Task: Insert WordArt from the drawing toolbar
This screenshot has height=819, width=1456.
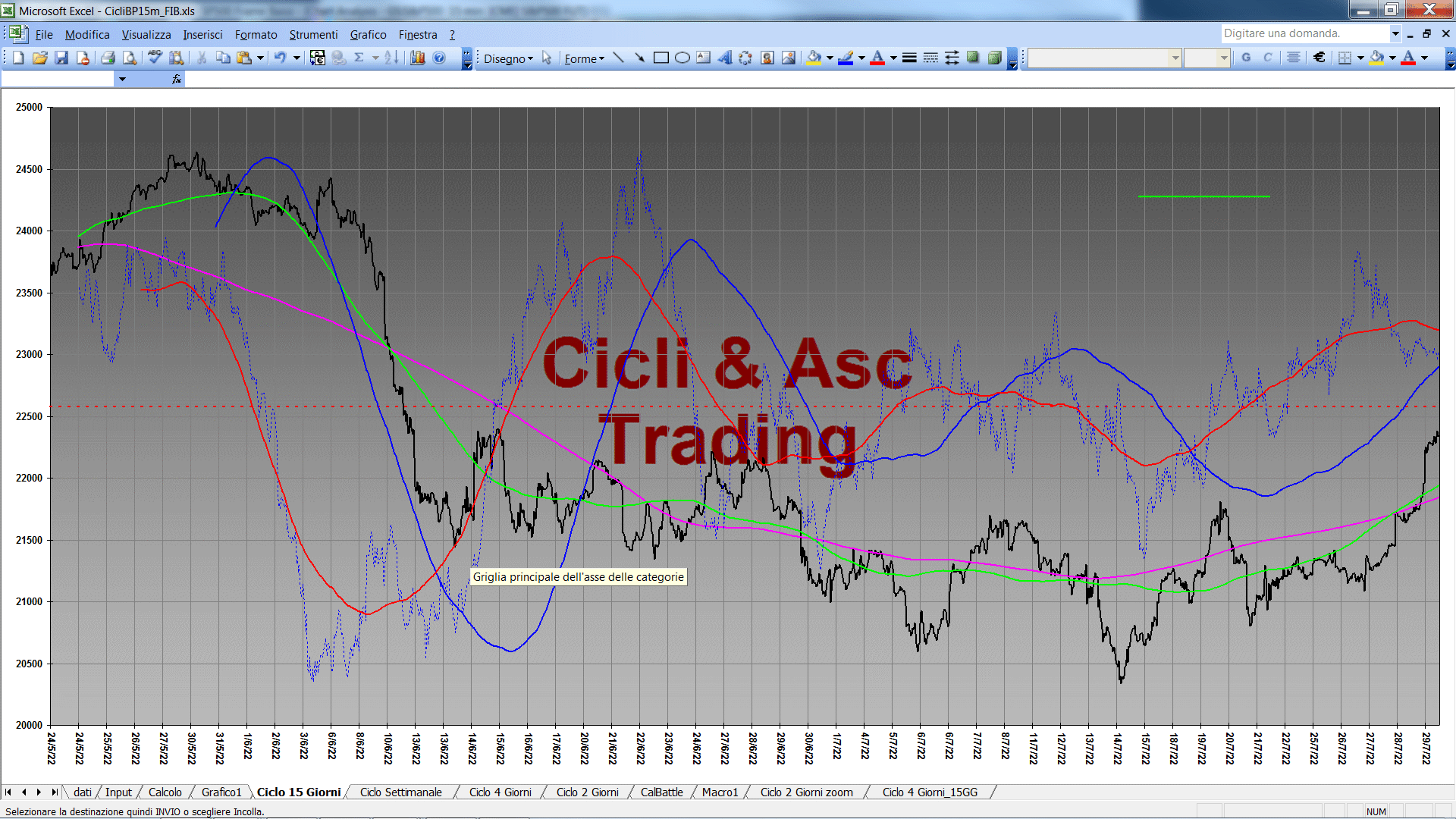Action: pyautogui.click(x=725, y=58)
